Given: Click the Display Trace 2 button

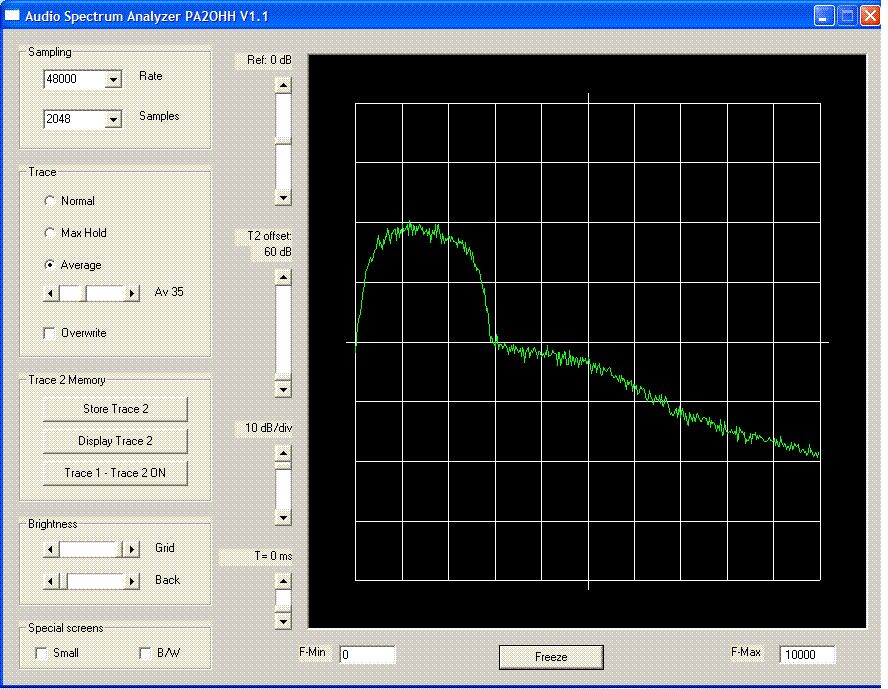Looking at the screenshot, I should point(115,441).
